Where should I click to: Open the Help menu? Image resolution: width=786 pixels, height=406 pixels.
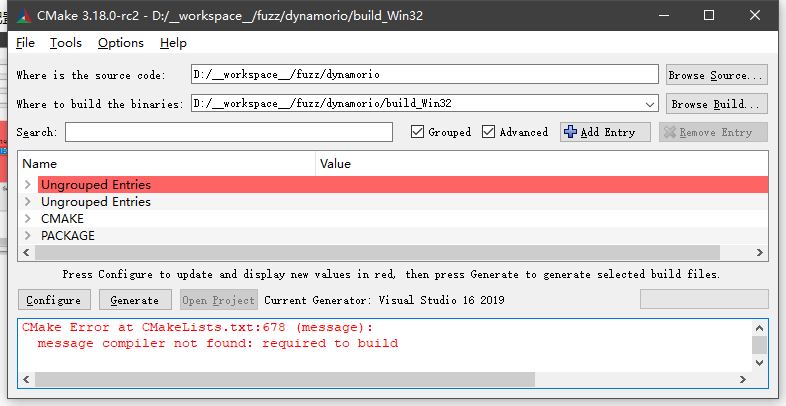[x=173, y=43]
